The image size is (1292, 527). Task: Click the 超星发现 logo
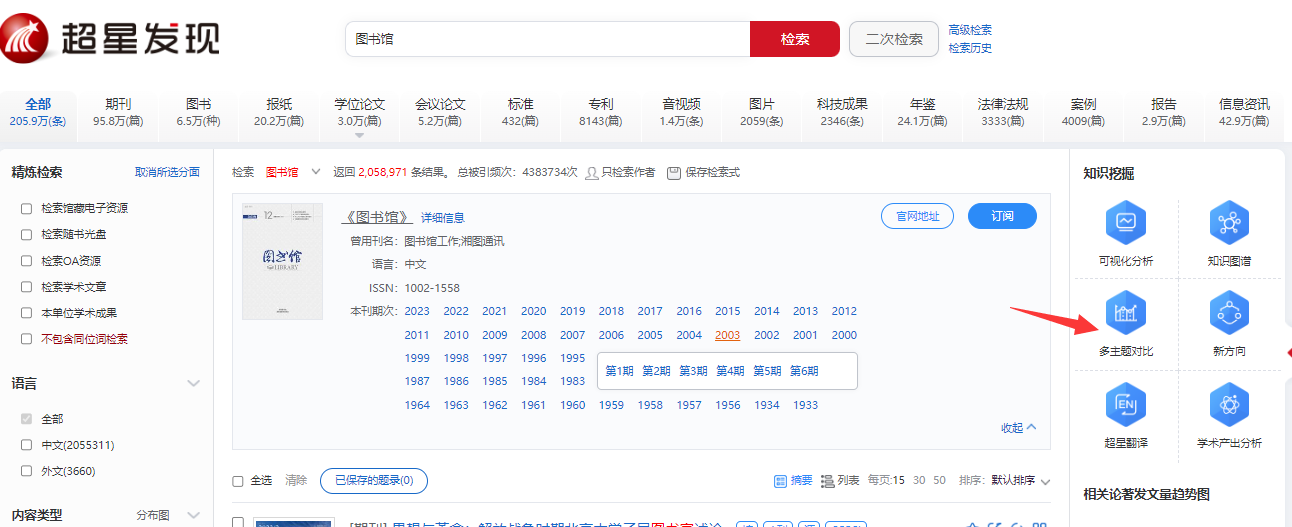(x=110, y=40)
